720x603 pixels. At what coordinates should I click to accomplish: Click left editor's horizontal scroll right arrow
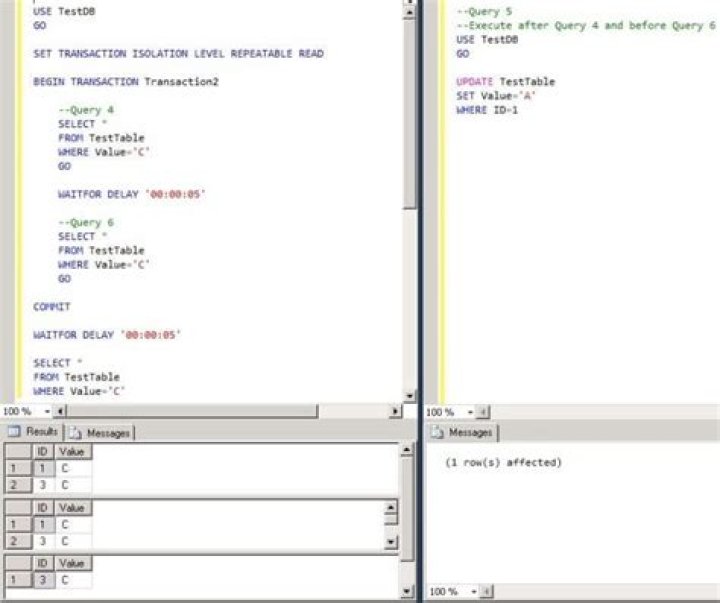point(395,411)
